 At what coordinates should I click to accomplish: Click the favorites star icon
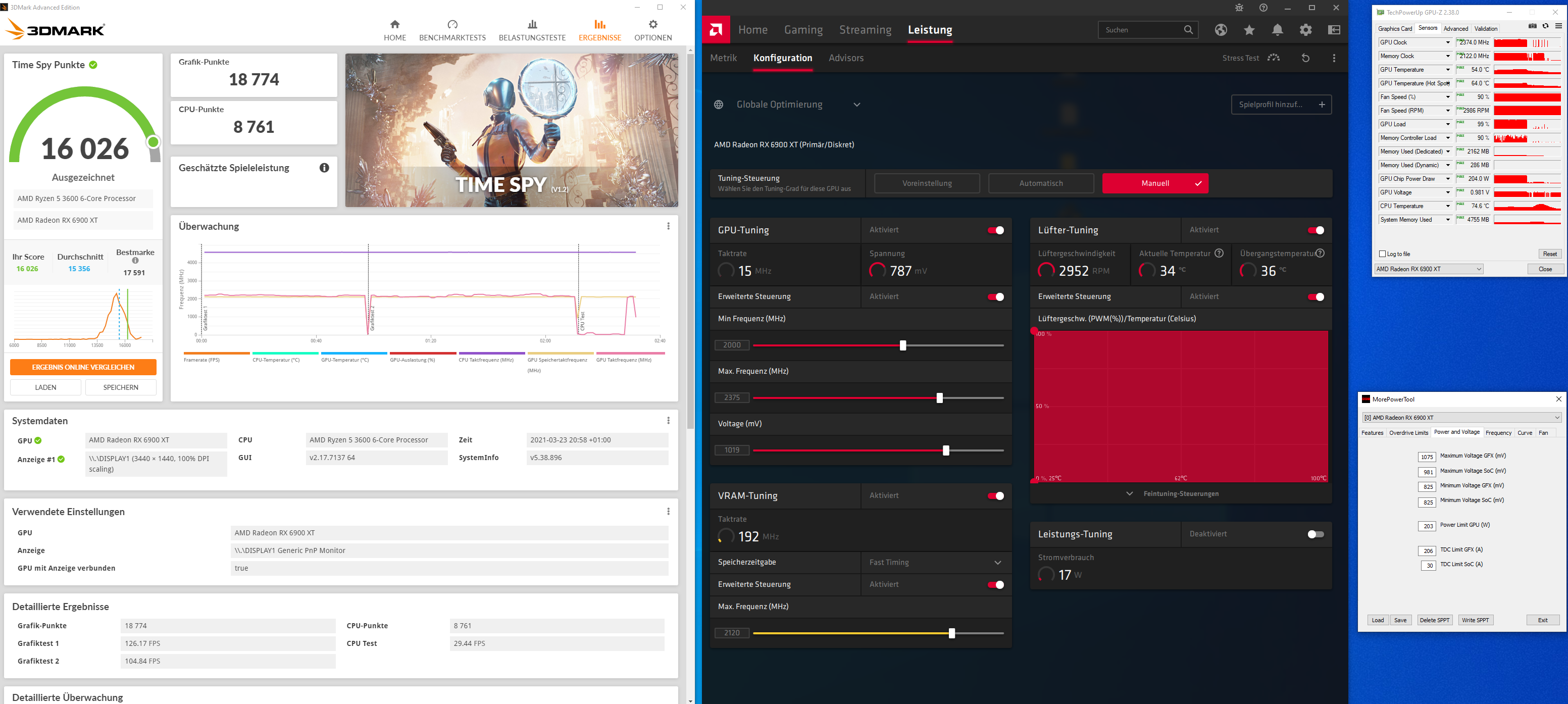pyautogui.click(x=1249, y=30)
